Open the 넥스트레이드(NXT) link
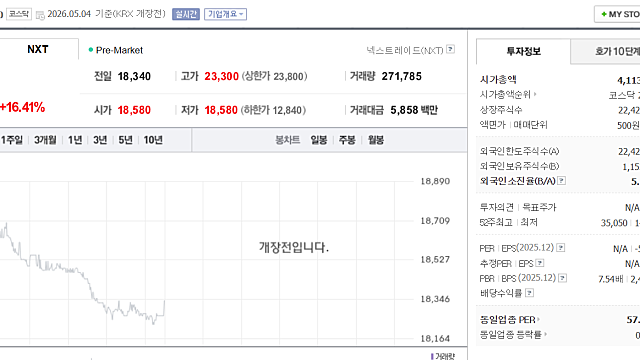The height and width of the screenshot is (360, 640). 404,50
